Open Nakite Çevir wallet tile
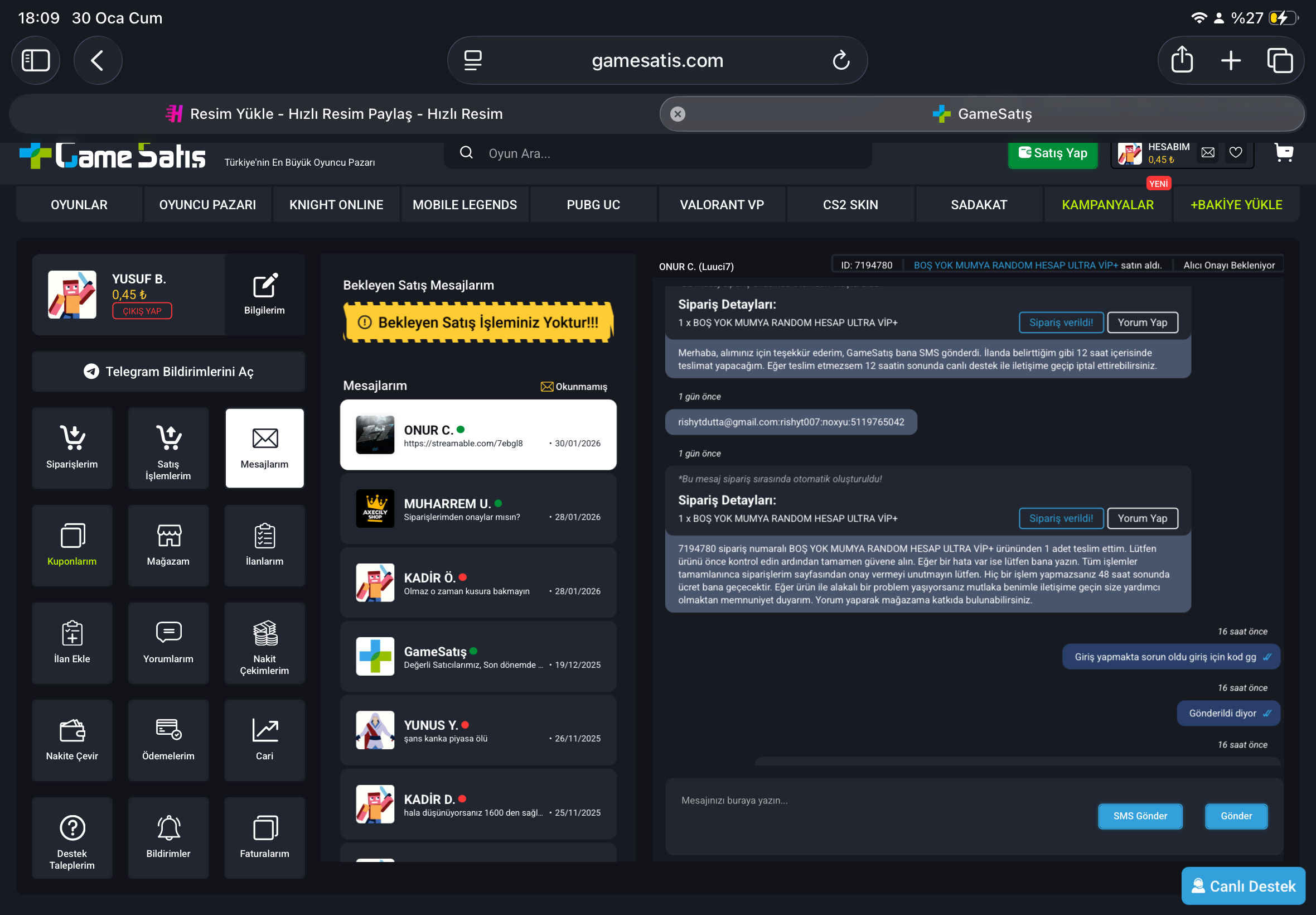The width and height of the screenshot is (1316, 915). 72,740
